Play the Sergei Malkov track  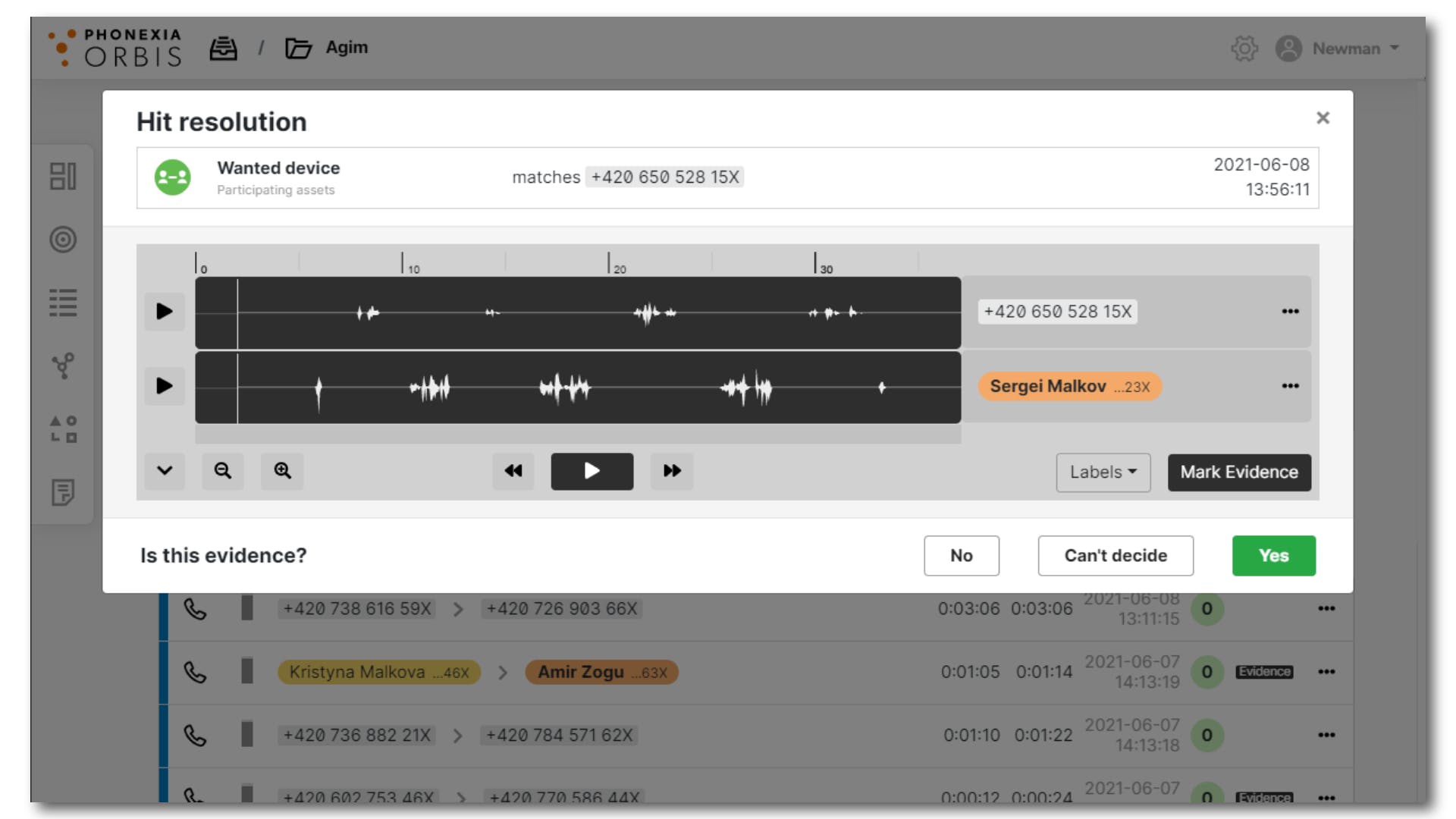(x=165, y=386)
